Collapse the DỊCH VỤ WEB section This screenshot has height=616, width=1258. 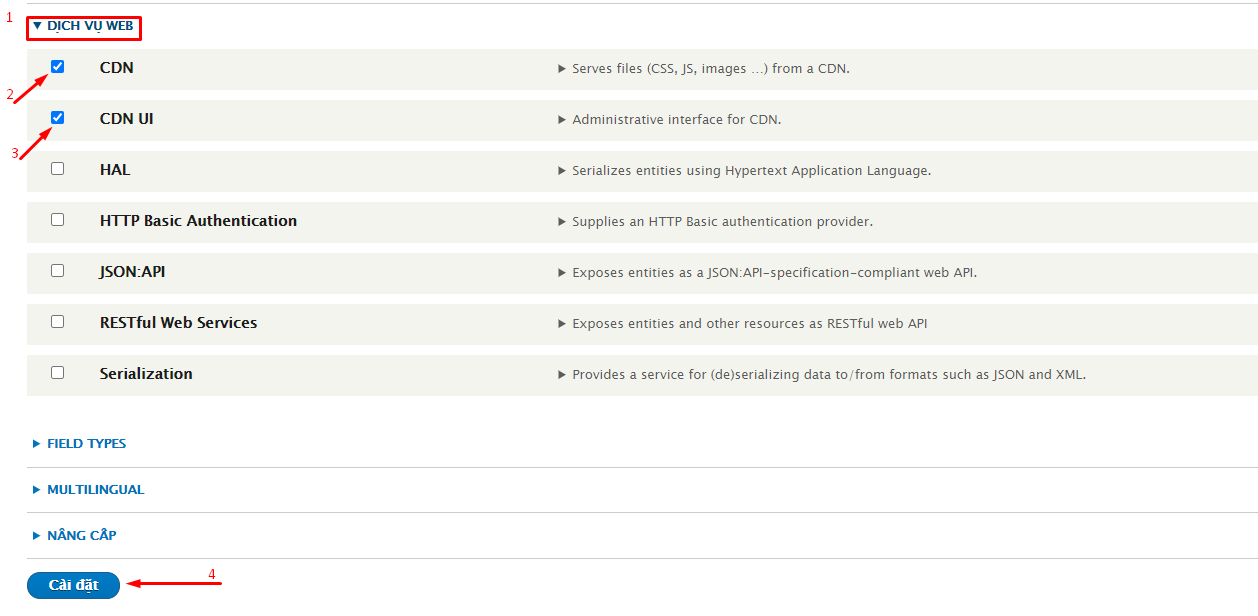[84, 26]
